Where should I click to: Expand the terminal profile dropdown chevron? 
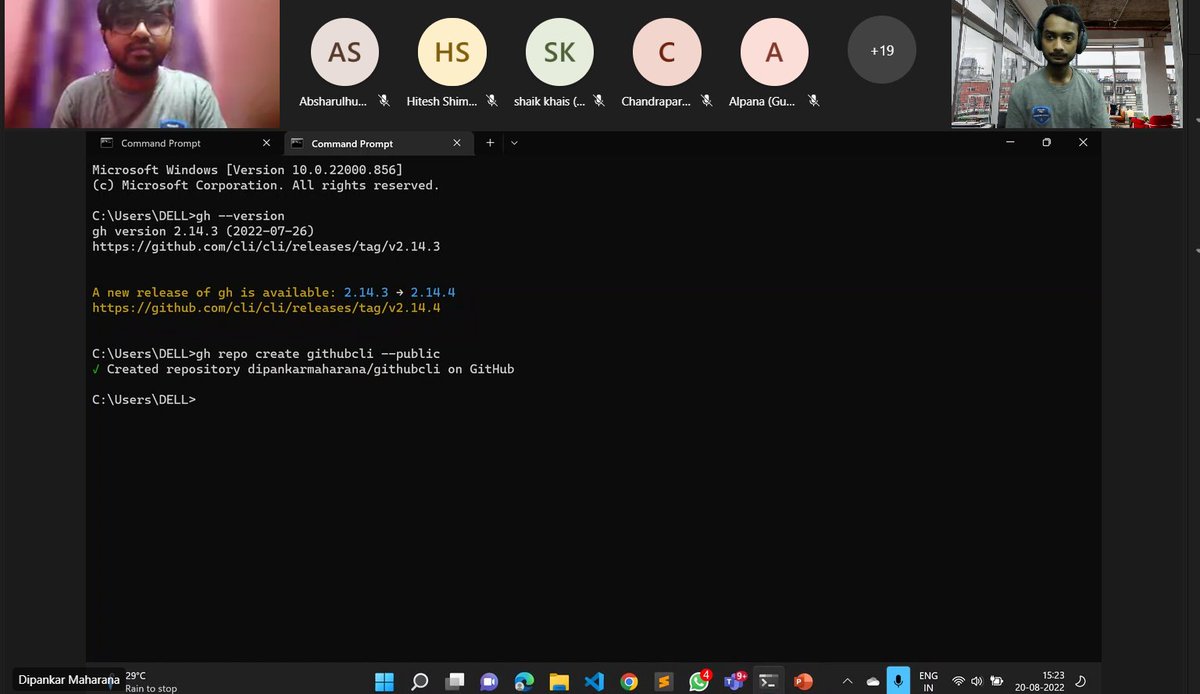[x=514, y=143]
